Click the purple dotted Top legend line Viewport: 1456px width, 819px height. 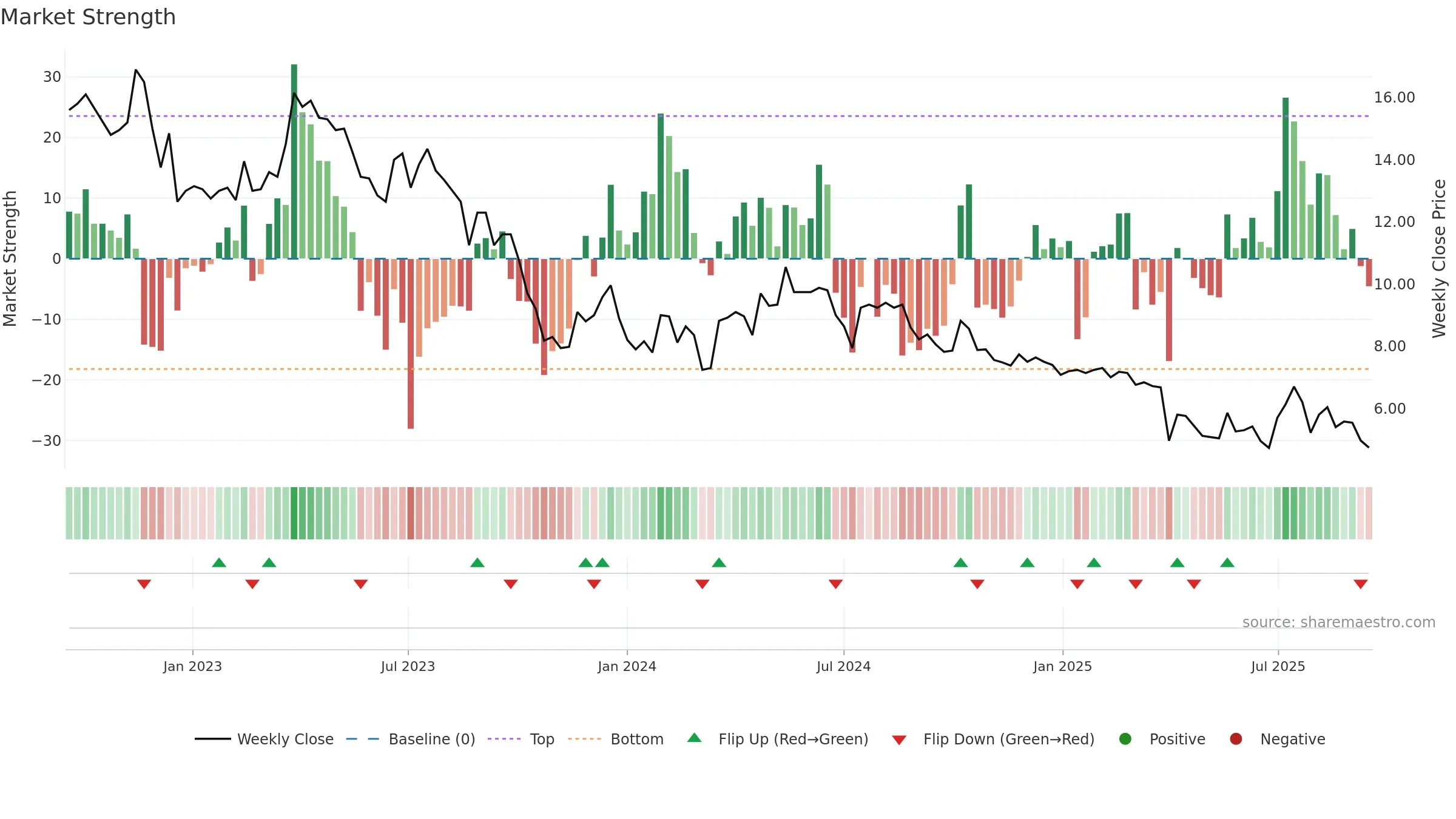point(504,739)
